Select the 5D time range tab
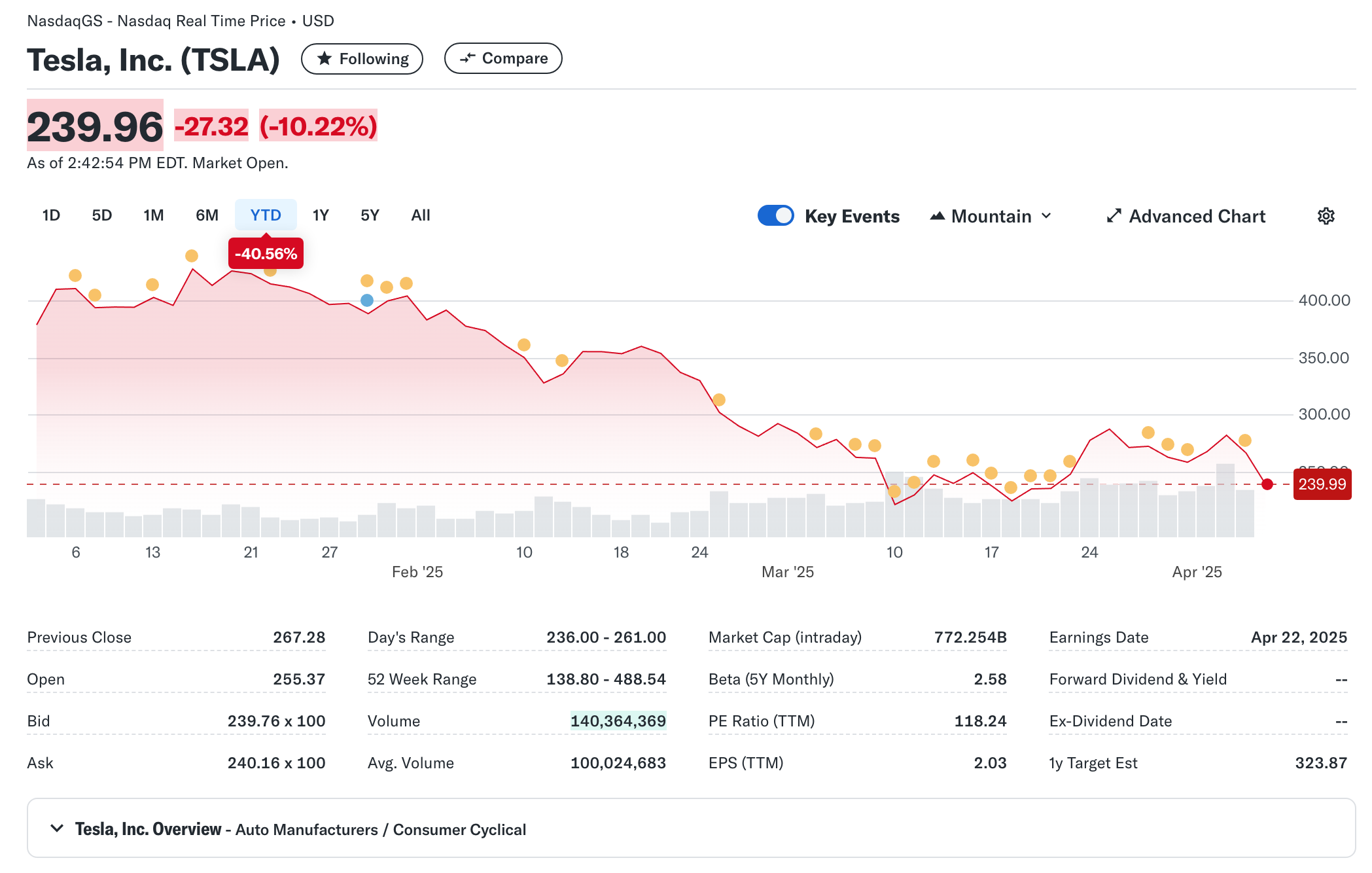 pyautogui.click(x=101, y=215)
